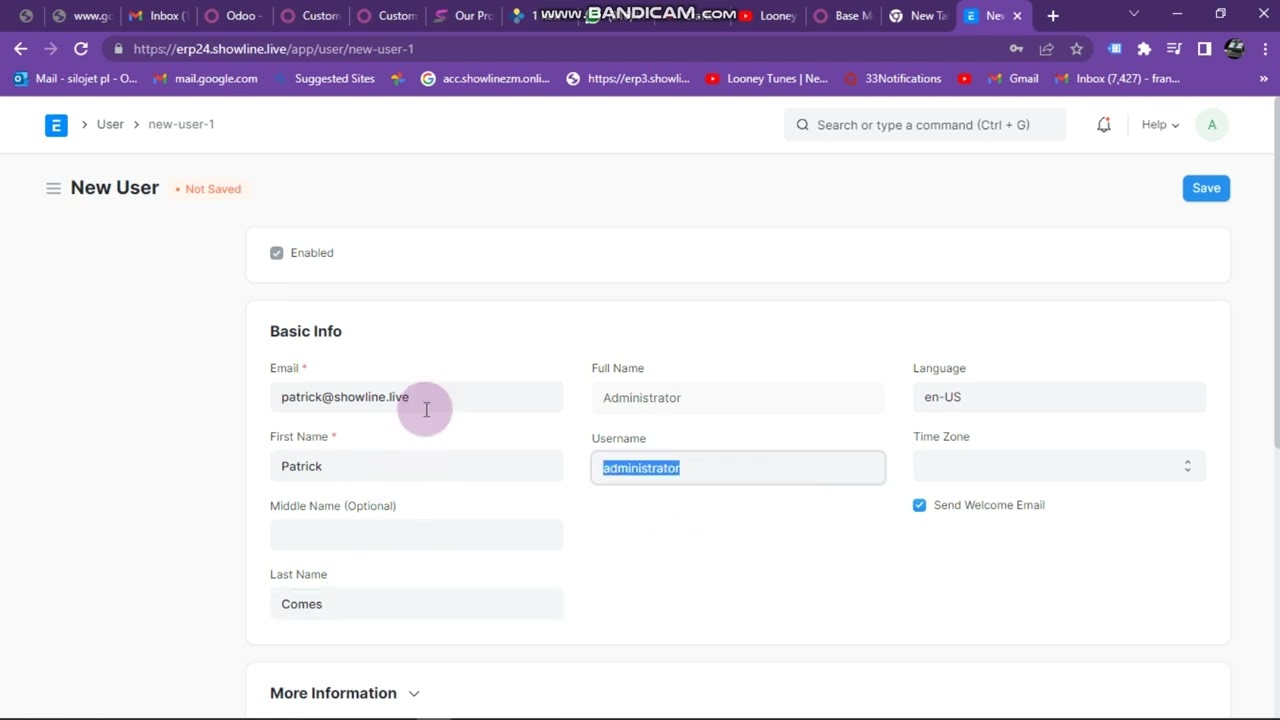The image size is (1280, 720).
Task: Switch to the Our Pro browser tab
Action: click(462, 16)
